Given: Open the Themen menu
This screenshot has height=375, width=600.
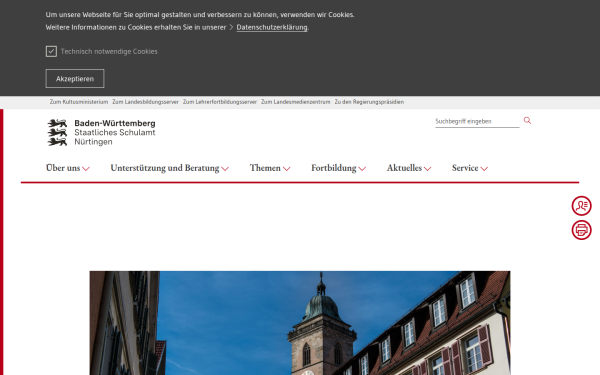Looking at the screenshot, I should click(x=265, y=168).
